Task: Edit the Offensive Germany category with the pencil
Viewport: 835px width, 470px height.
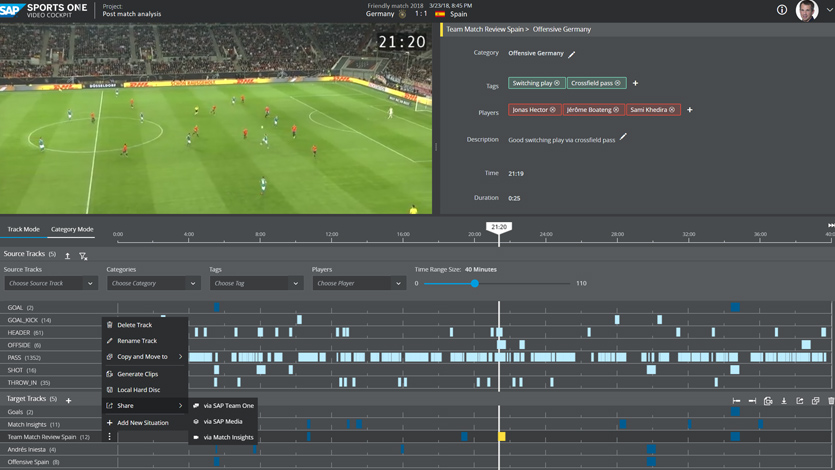Action: pos(572,54)
